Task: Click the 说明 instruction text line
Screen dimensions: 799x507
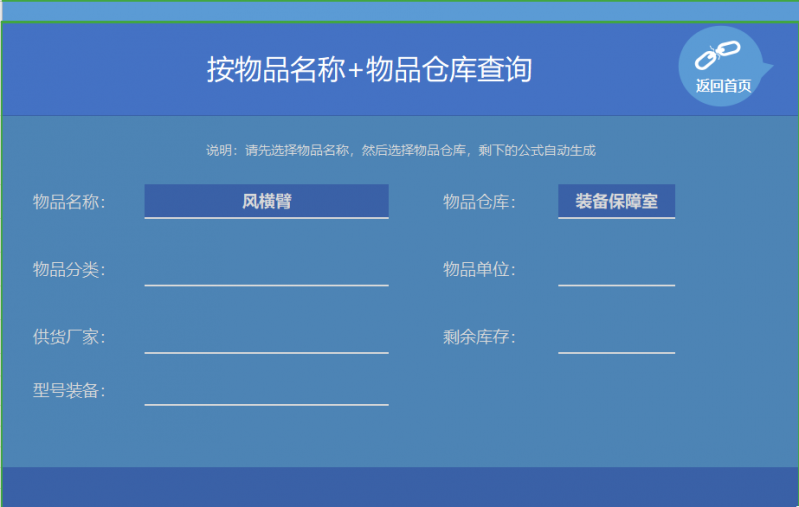Action: (x=400, y=150)
